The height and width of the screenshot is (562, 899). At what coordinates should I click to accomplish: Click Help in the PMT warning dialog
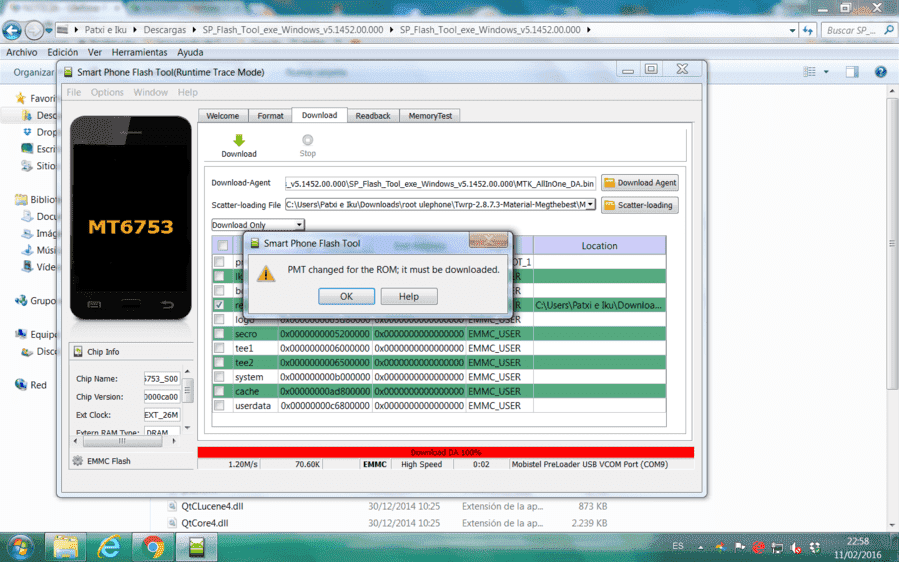click(x=409, y=296)
